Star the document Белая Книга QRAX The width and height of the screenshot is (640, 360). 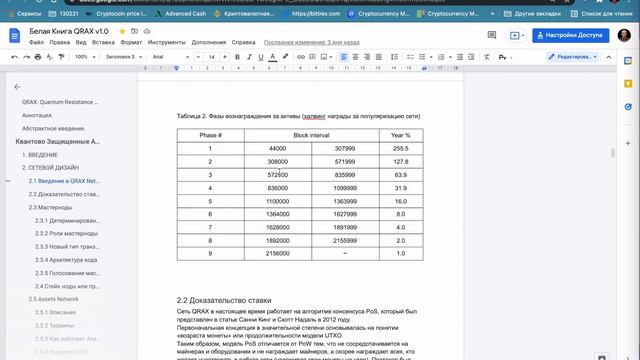(x=122, y=31)
